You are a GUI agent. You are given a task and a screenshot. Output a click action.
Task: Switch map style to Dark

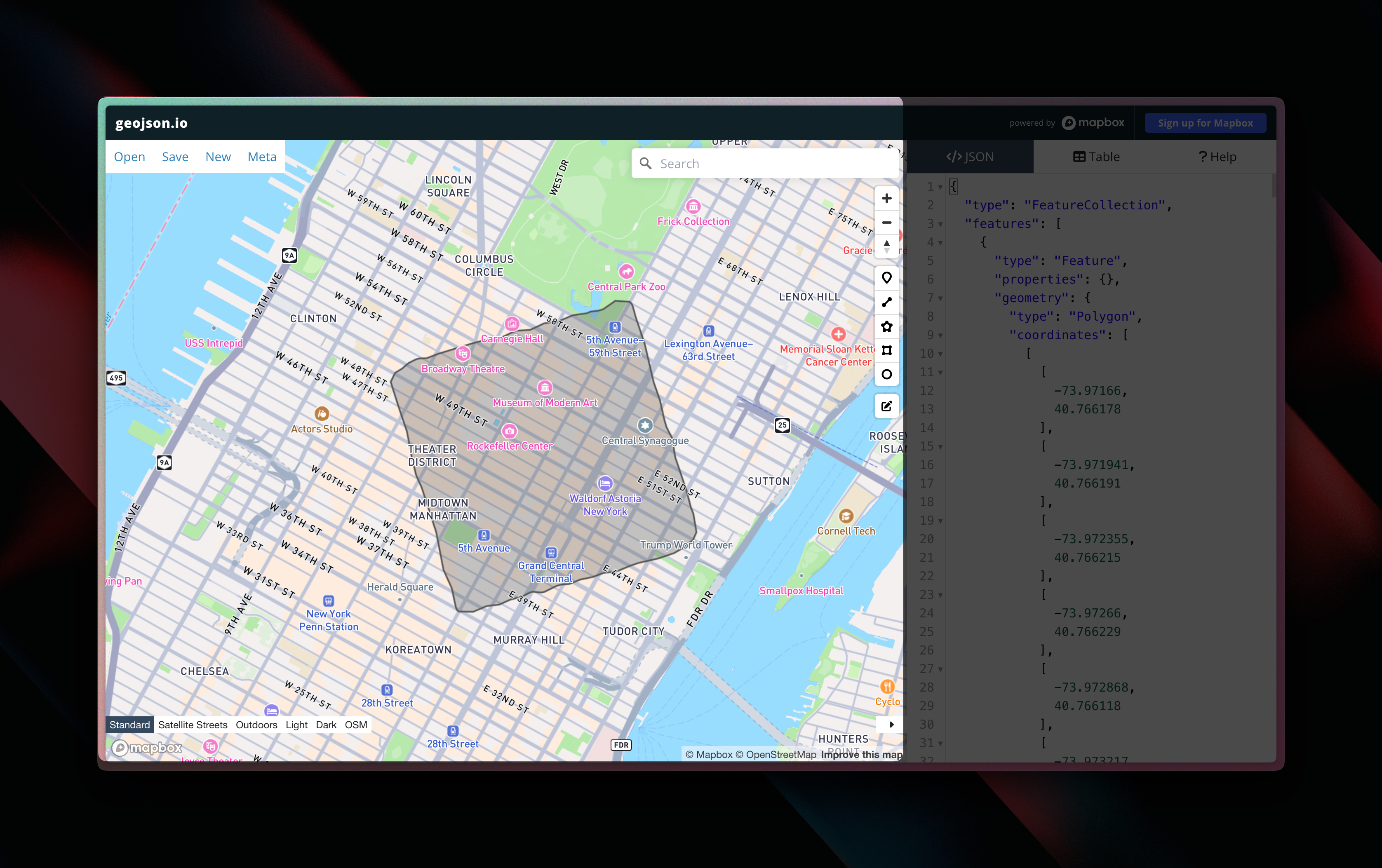point(326,725)
